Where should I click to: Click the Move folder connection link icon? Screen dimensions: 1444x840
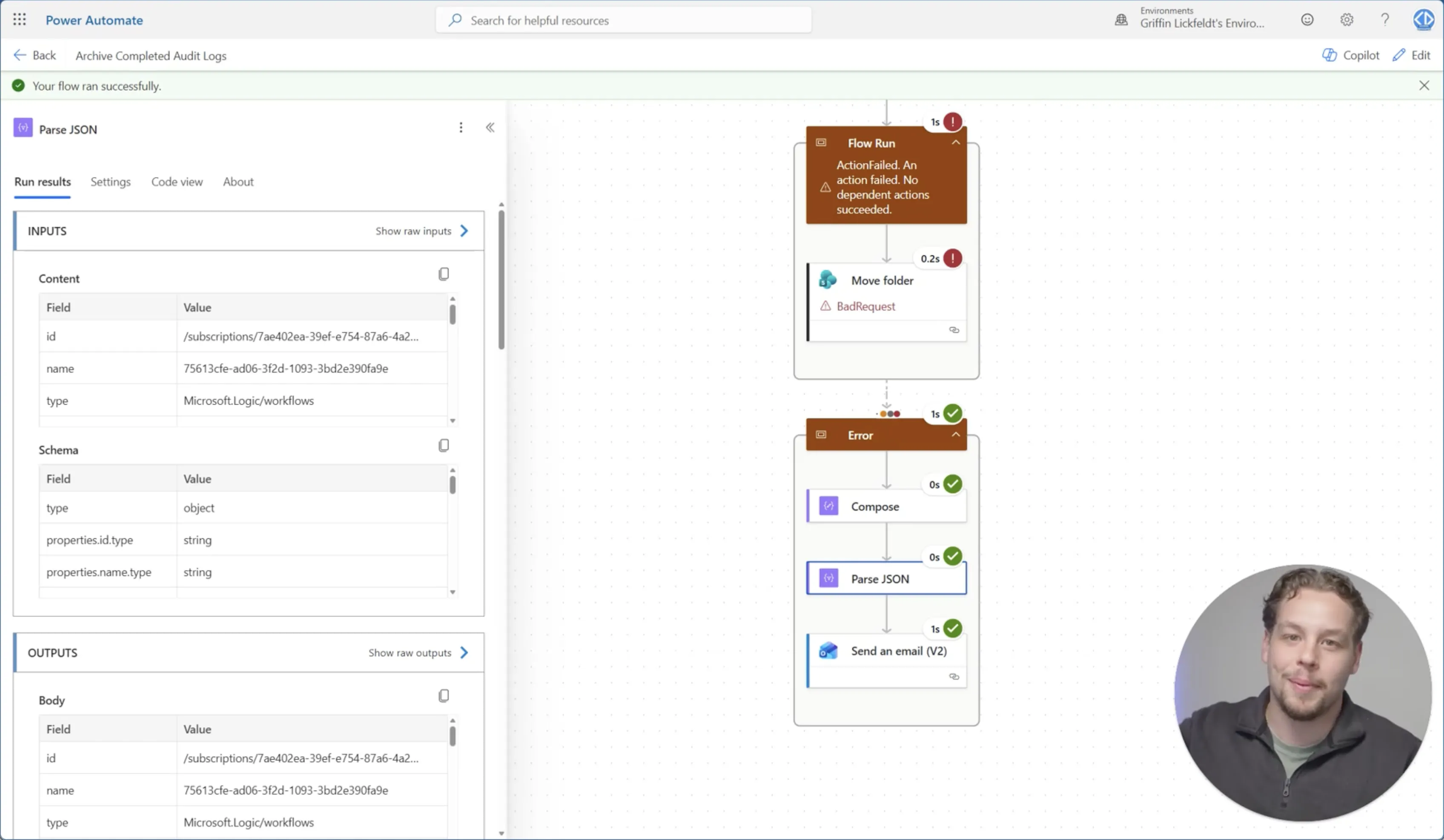[x=954, y=330]
